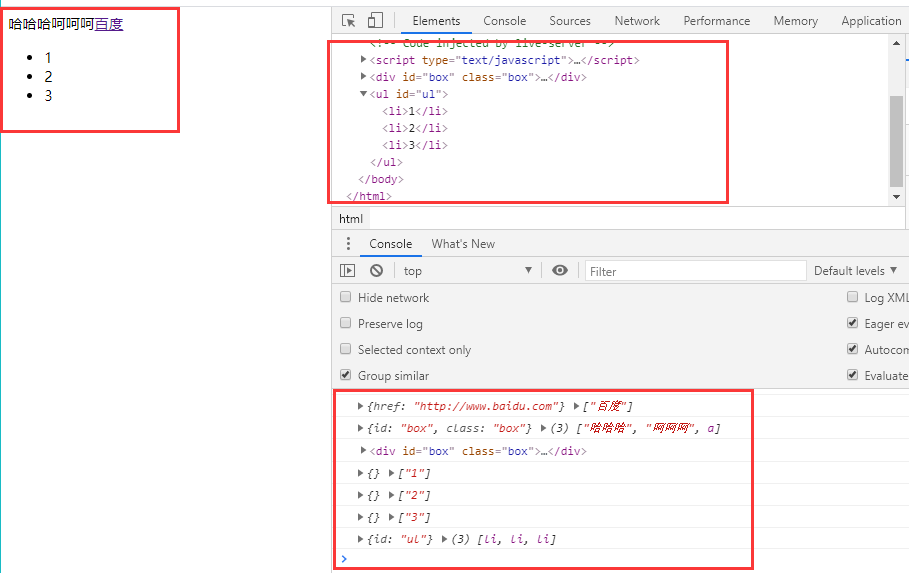This screenshot has height=573, width=909.
Task: Open the Default levels dropdown
Action: point(856,271)
